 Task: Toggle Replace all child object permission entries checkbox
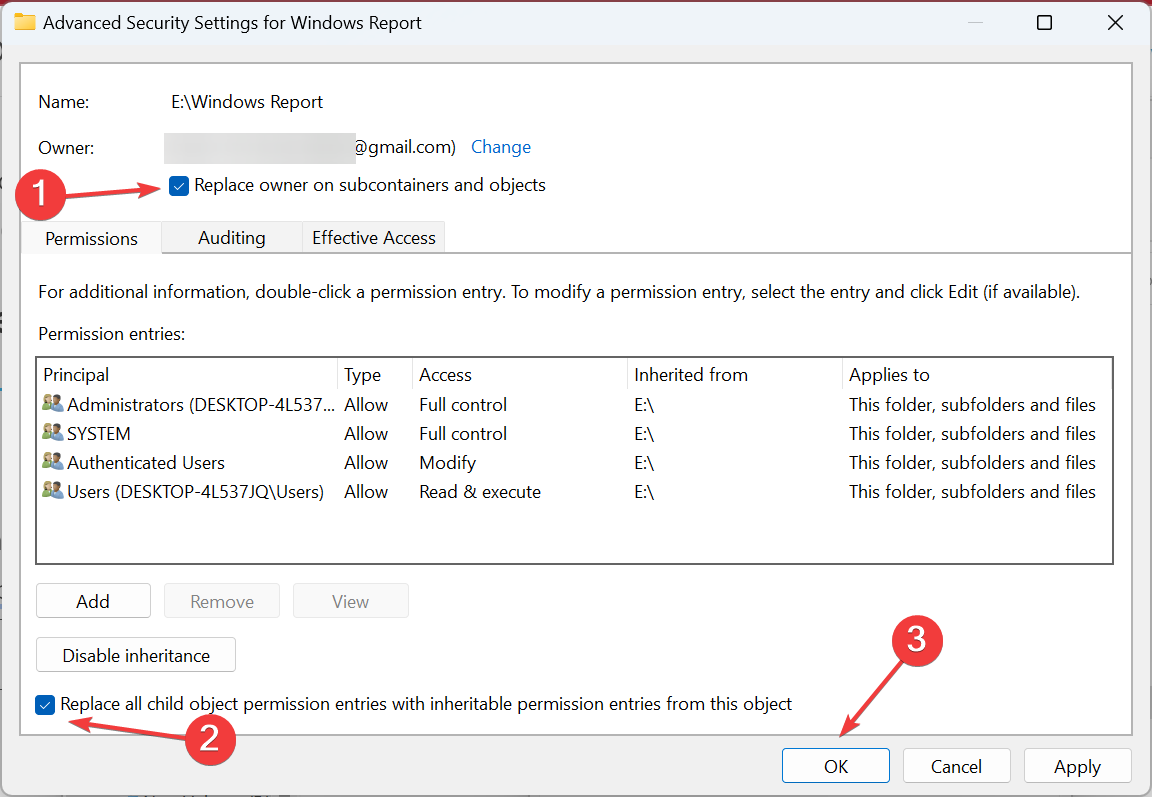(x=45, y=705)
